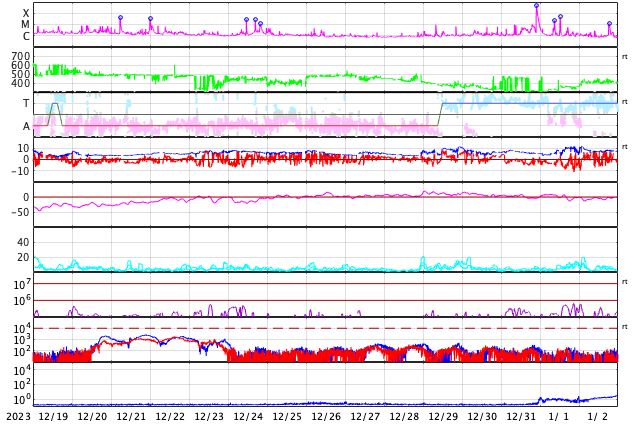This screenshot has width=634, height=424.
Task: Click the '10^6' axis label
Action: [x=22, y=301]
